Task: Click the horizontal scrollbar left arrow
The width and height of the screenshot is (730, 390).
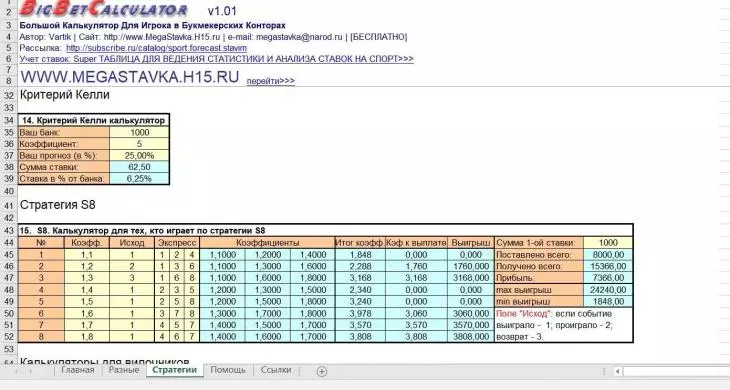Action: pyautogui.click(x=618, y=371)
